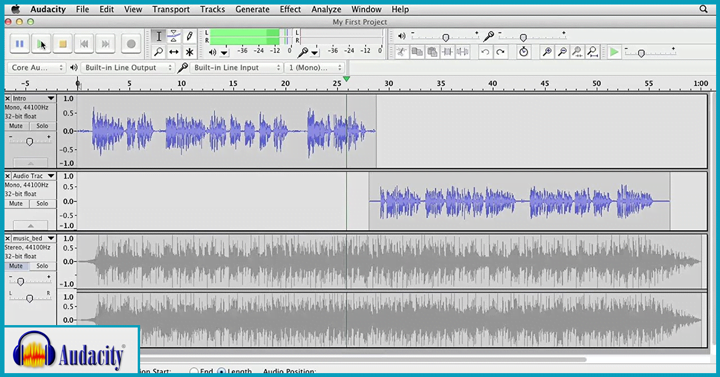Viewport: 720px width, 377px height.
Task: Select the Envelope tool
Action: pyautogui.click(x=174, y=36)
